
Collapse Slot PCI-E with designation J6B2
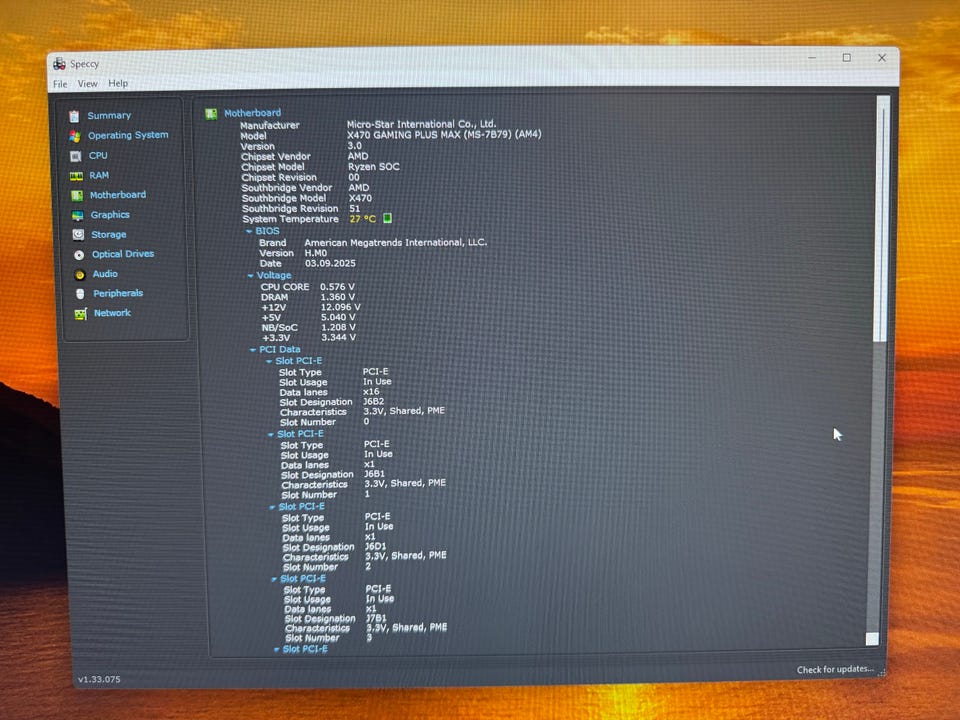click(269, 362)
